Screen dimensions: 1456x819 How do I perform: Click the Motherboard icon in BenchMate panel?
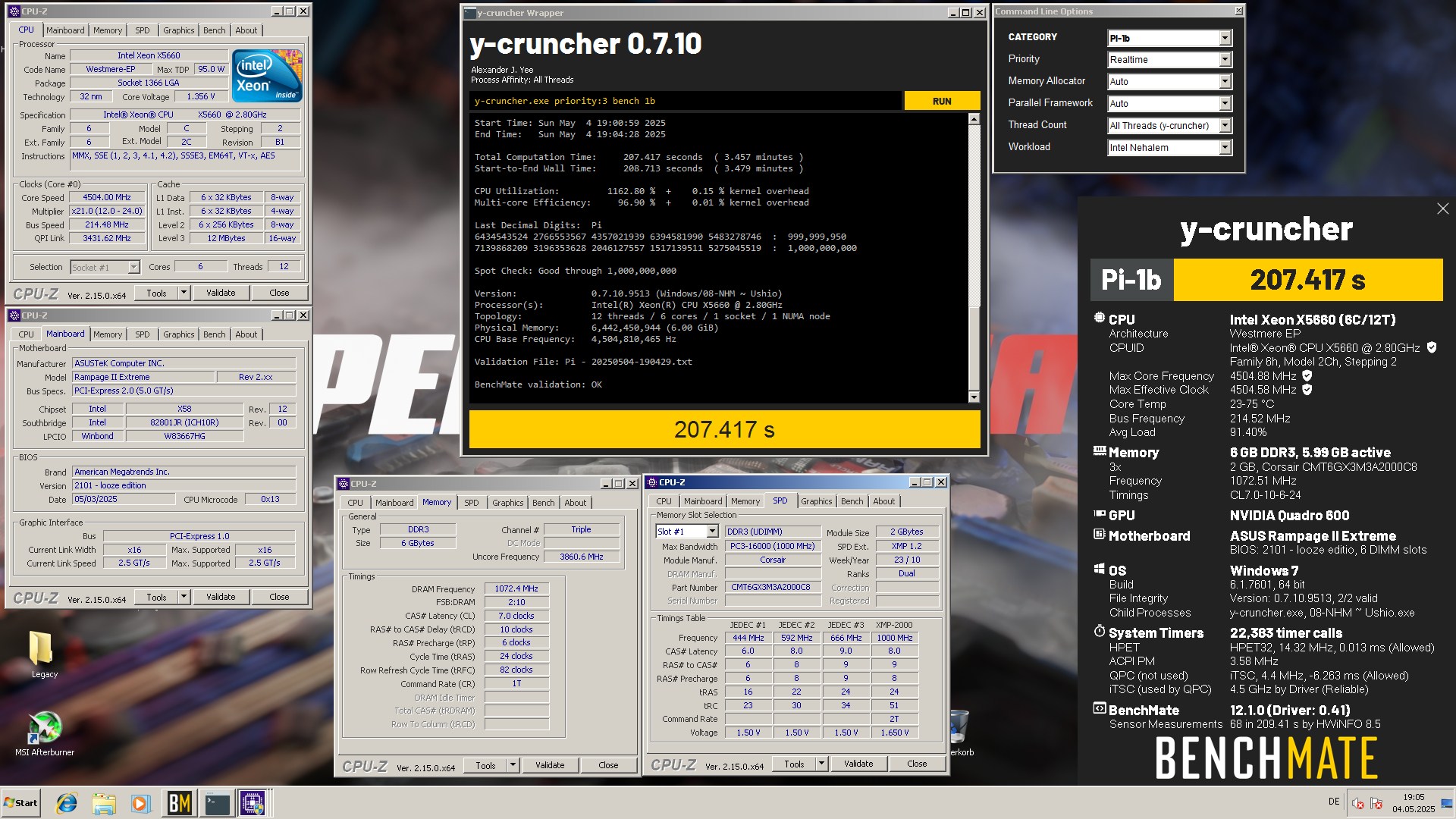1099,535
